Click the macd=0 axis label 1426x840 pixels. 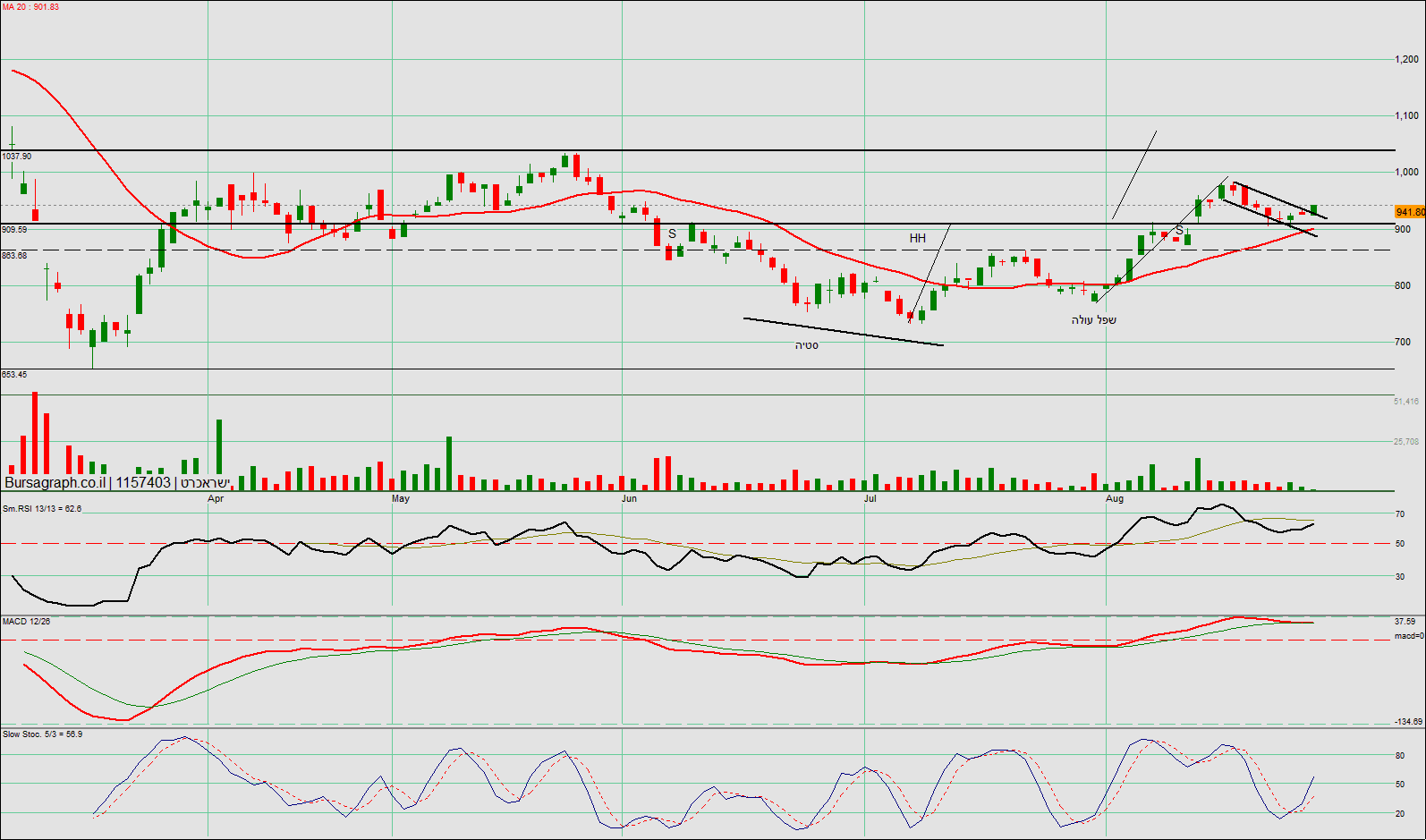click(1408, 637)
